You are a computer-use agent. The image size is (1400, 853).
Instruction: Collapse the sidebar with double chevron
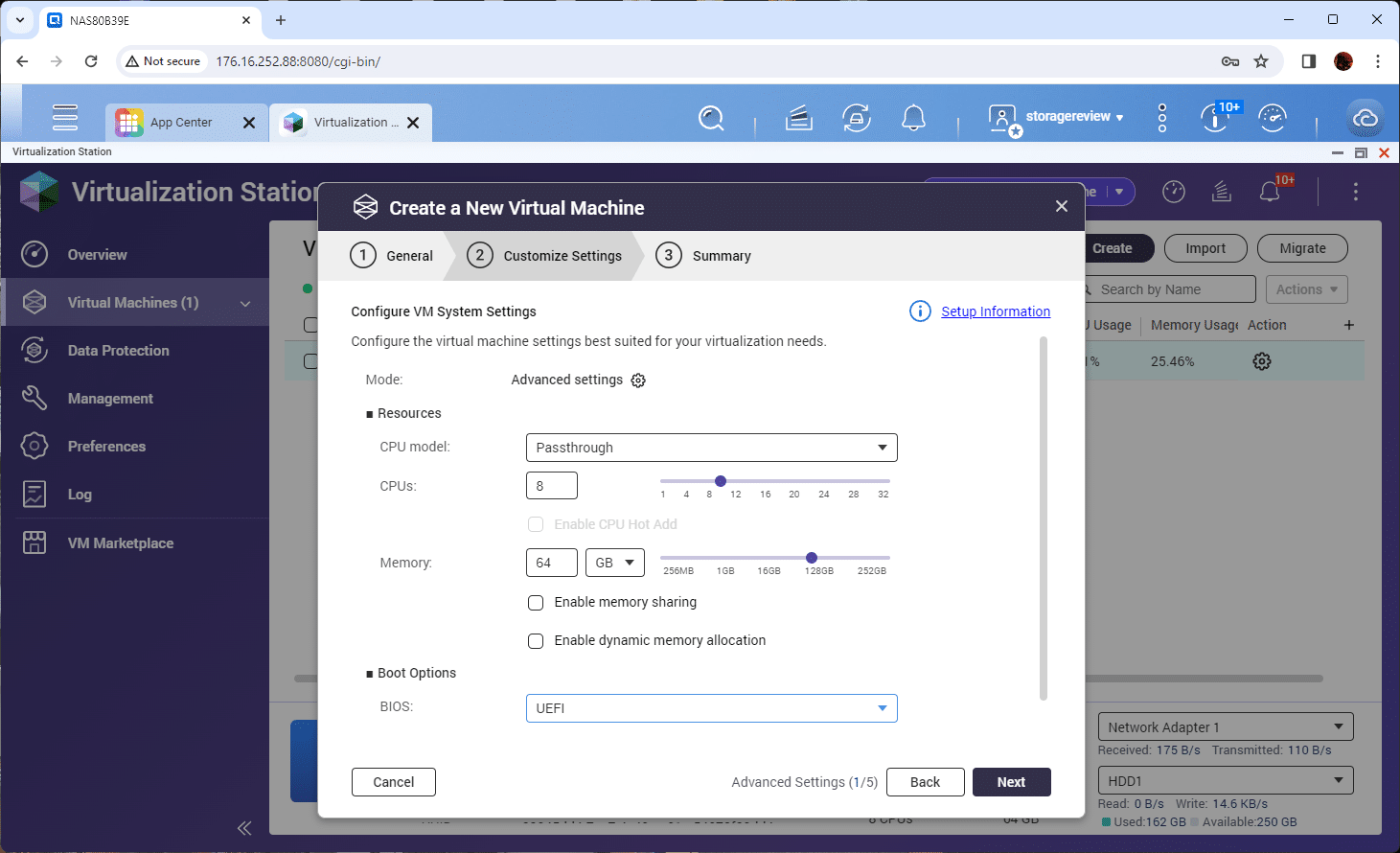(244, 828)
